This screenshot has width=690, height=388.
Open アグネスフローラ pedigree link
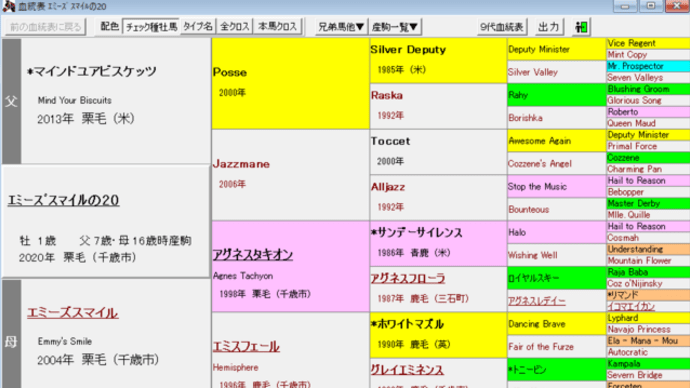click(407, 278)
